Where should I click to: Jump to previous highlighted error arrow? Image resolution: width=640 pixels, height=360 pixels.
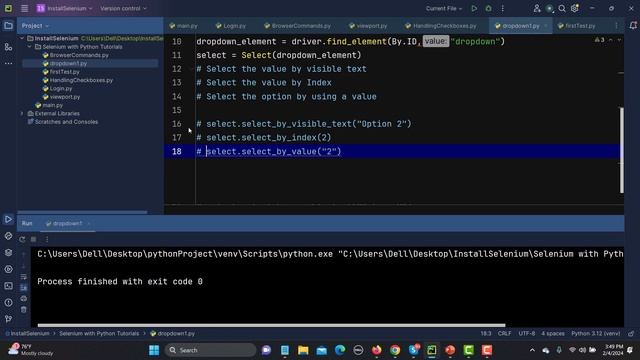(x=611, y=40)
